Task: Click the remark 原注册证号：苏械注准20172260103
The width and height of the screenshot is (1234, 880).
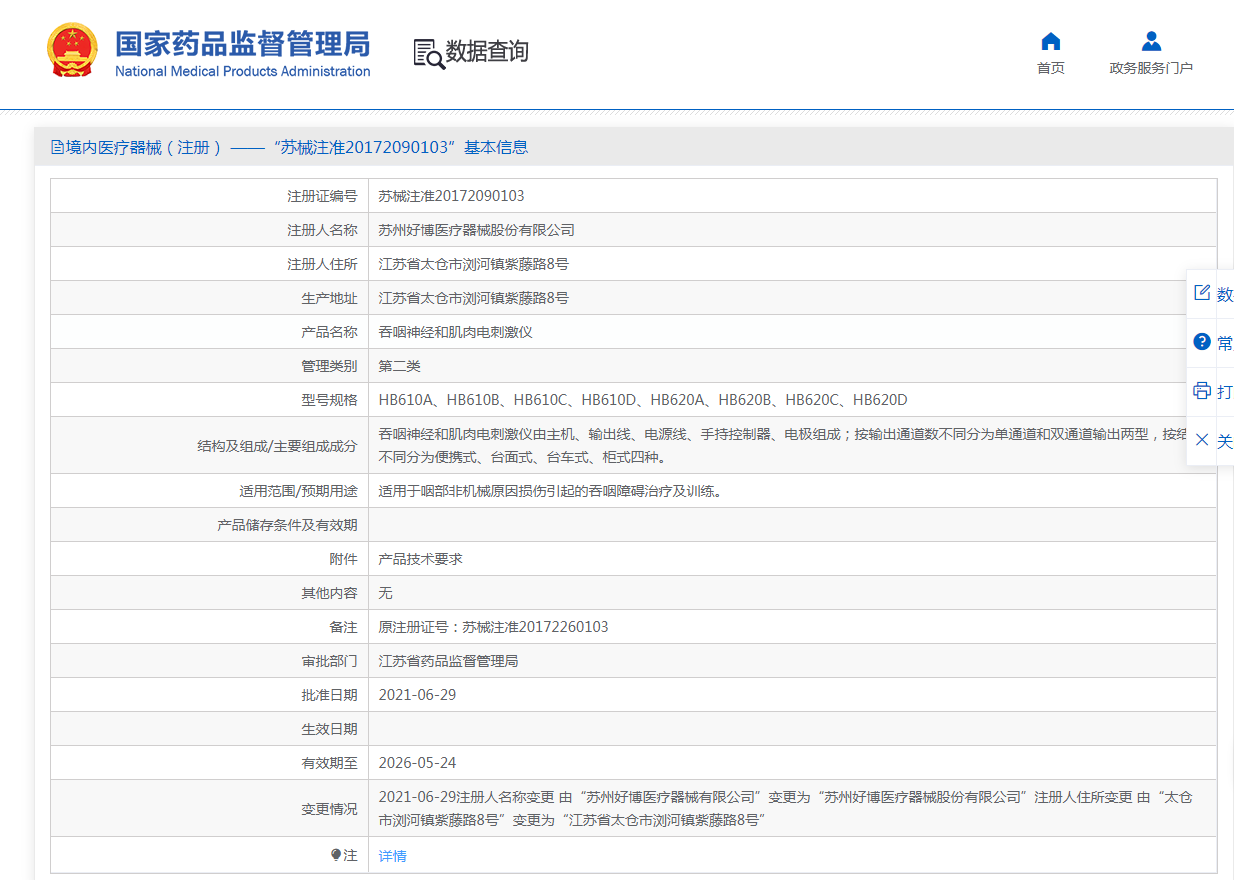Action: click(493, 627)
